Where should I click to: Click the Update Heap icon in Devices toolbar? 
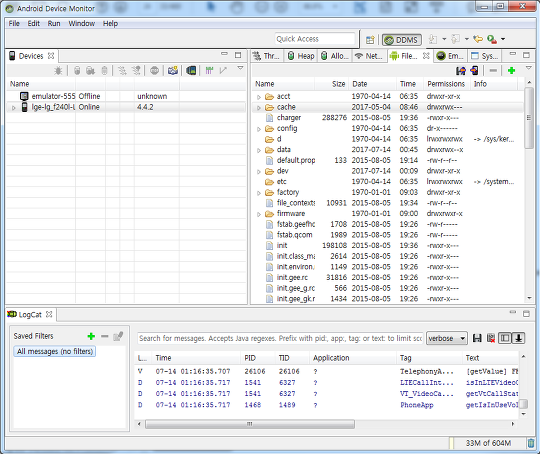click(77, 71)
